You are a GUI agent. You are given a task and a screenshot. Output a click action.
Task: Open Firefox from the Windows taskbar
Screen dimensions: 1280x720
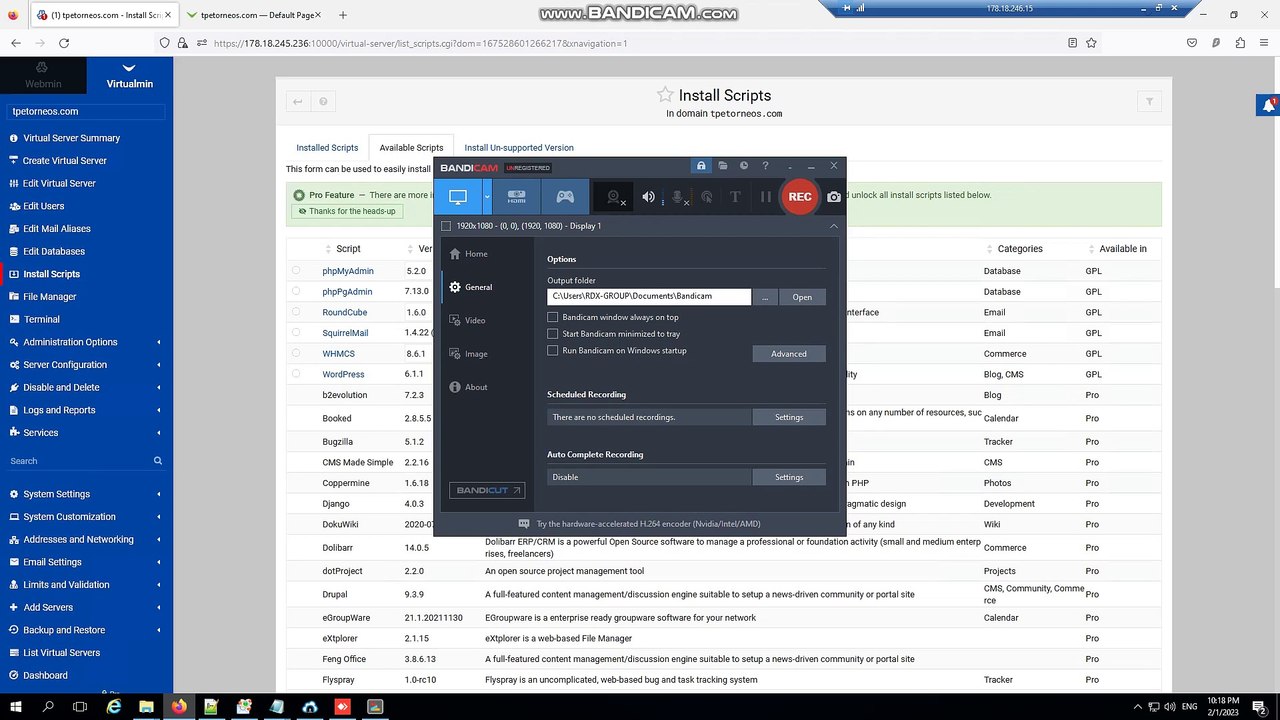pos(179,706)
